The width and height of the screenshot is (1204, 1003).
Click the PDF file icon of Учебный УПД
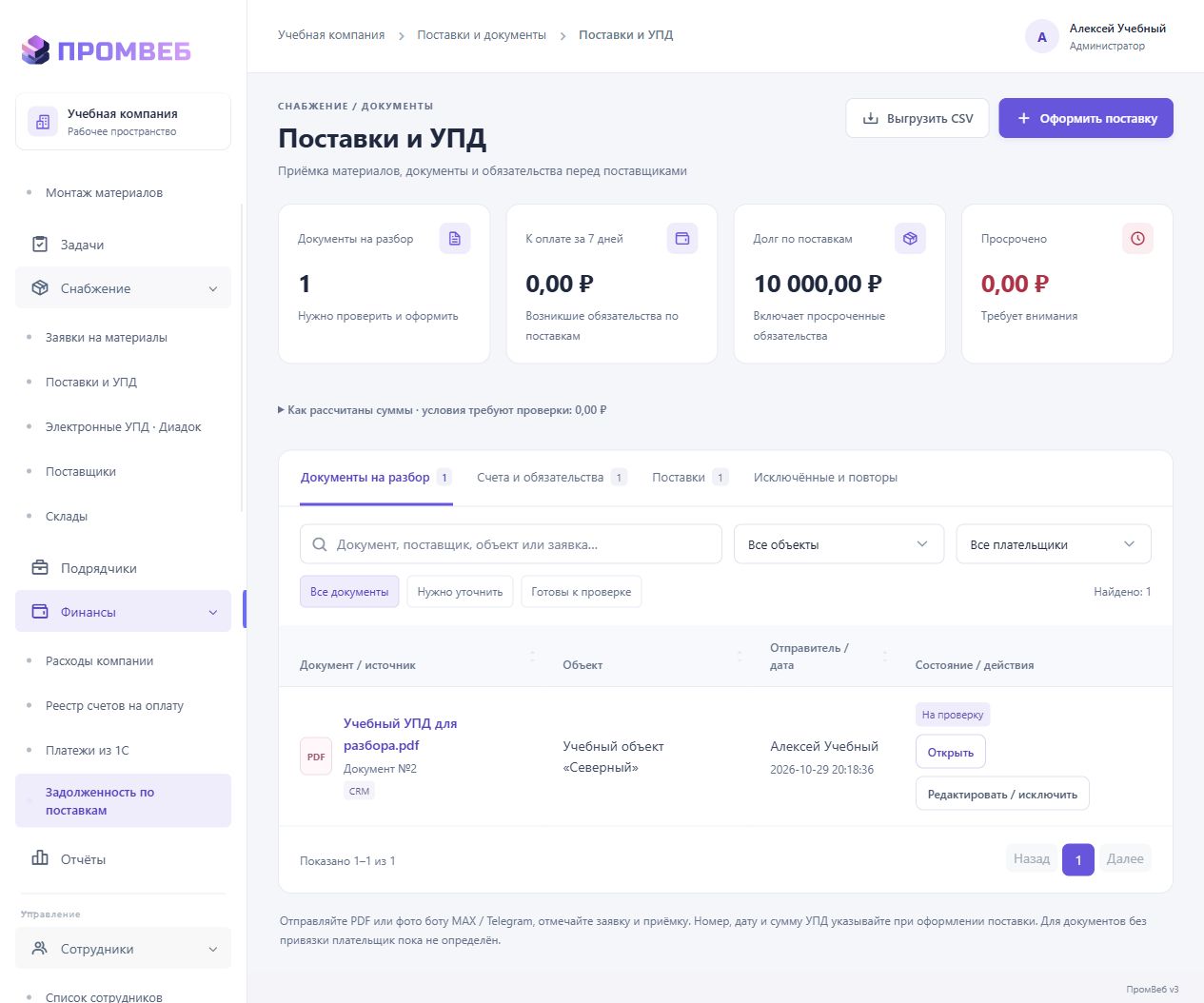pos(316,757)
